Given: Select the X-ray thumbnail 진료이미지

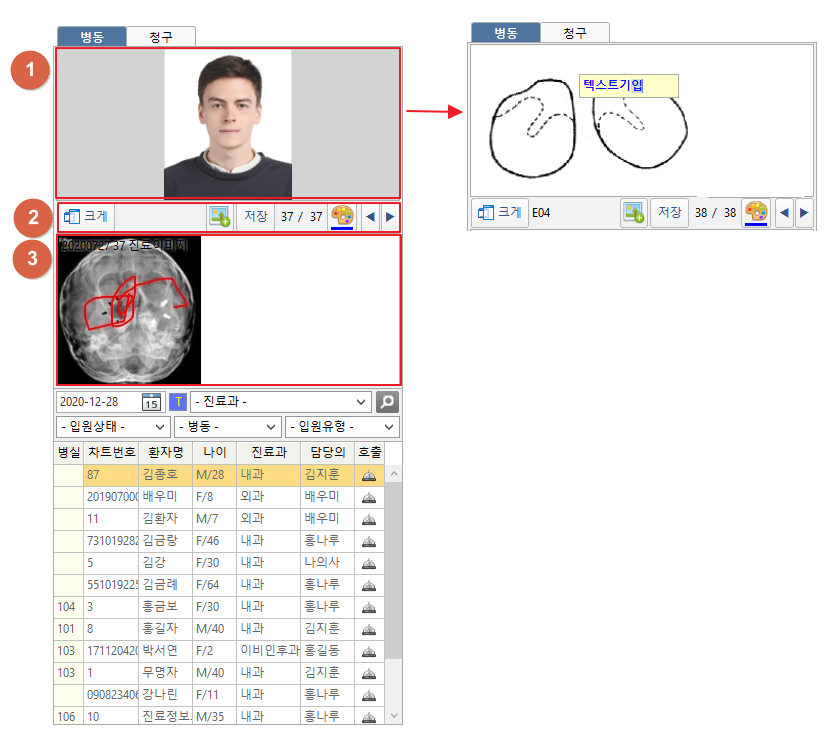Looking at the screenshot, I should pyautogui.click(x=130, y=311).
